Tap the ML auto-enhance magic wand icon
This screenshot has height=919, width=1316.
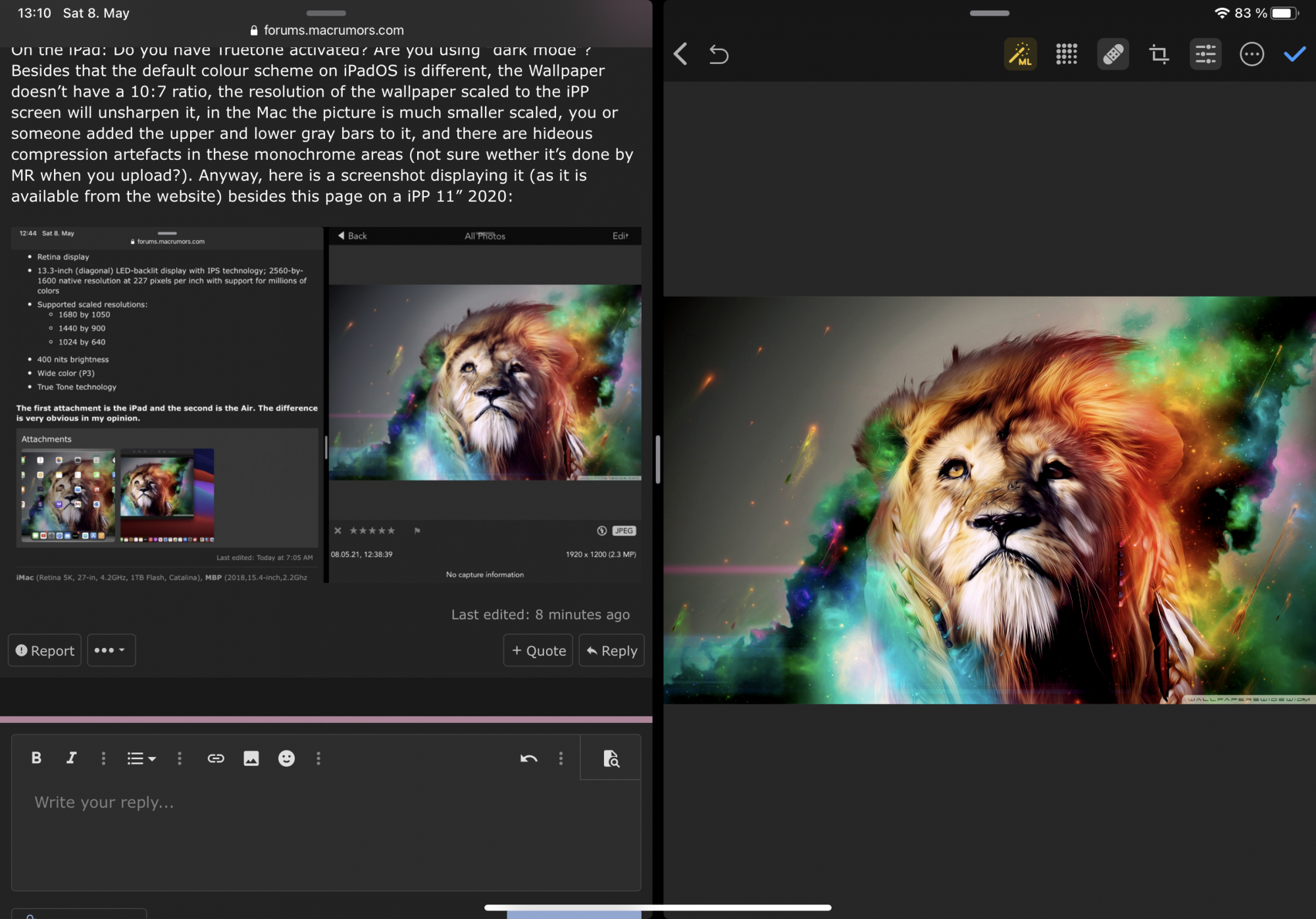pos(1020,54)
